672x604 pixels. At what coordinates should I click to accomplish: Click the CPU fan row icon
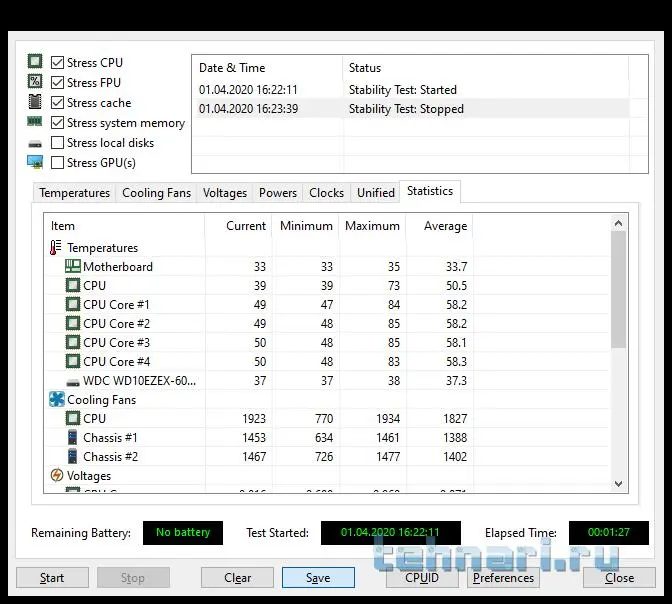point(72,418)
